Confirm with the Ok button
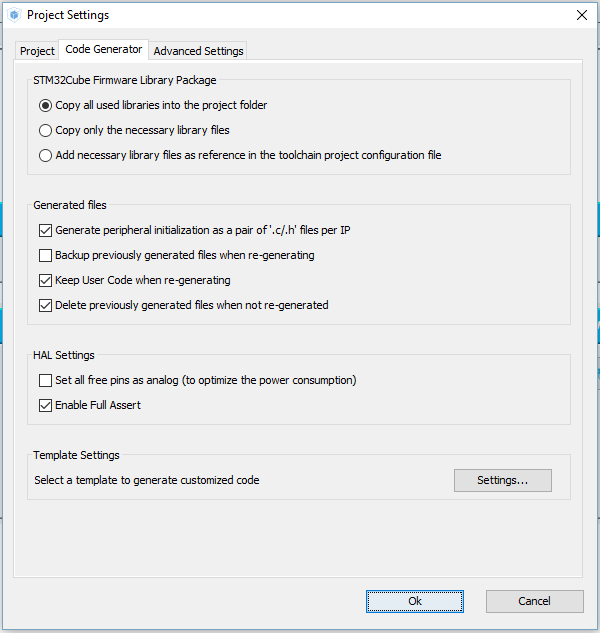 (x=414, y=601)
